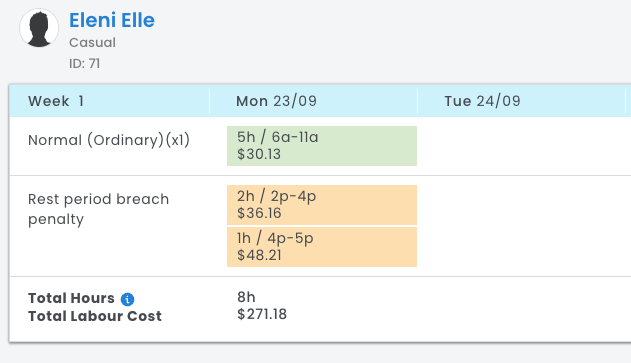Click the Rest period breach penalty label
The width and height of the screenshot is (631, 363).
pyautogui.click(x=99, y=209)
